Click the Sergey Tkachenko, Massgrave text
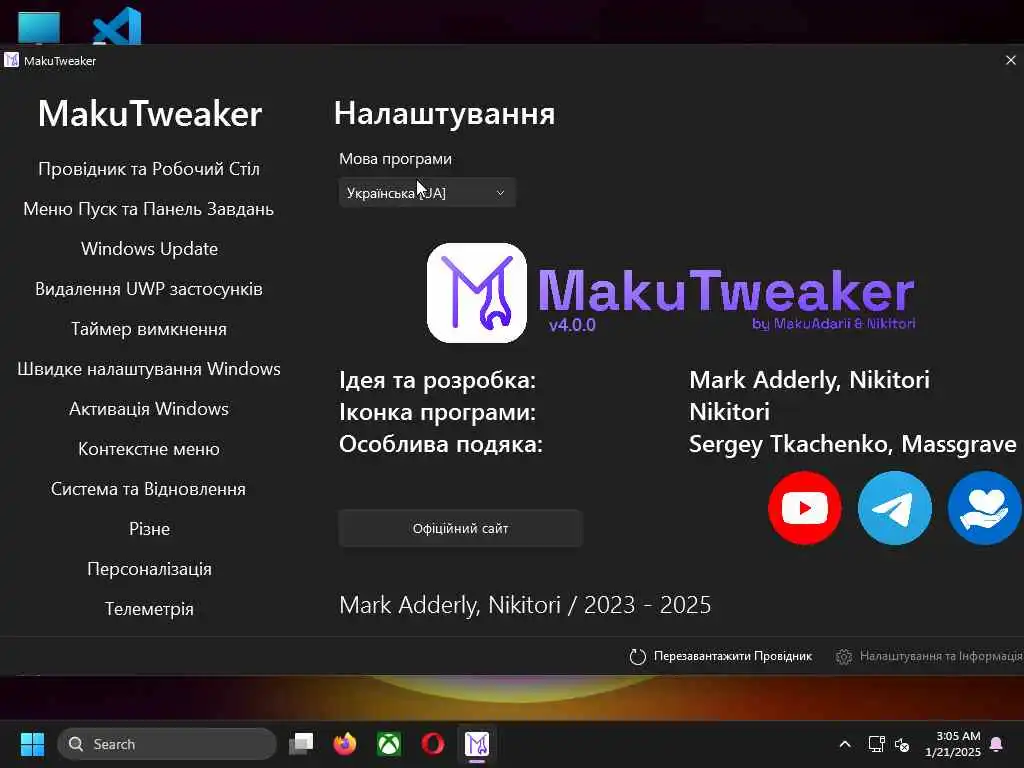The image size is (1024, 768). point(853,444)
